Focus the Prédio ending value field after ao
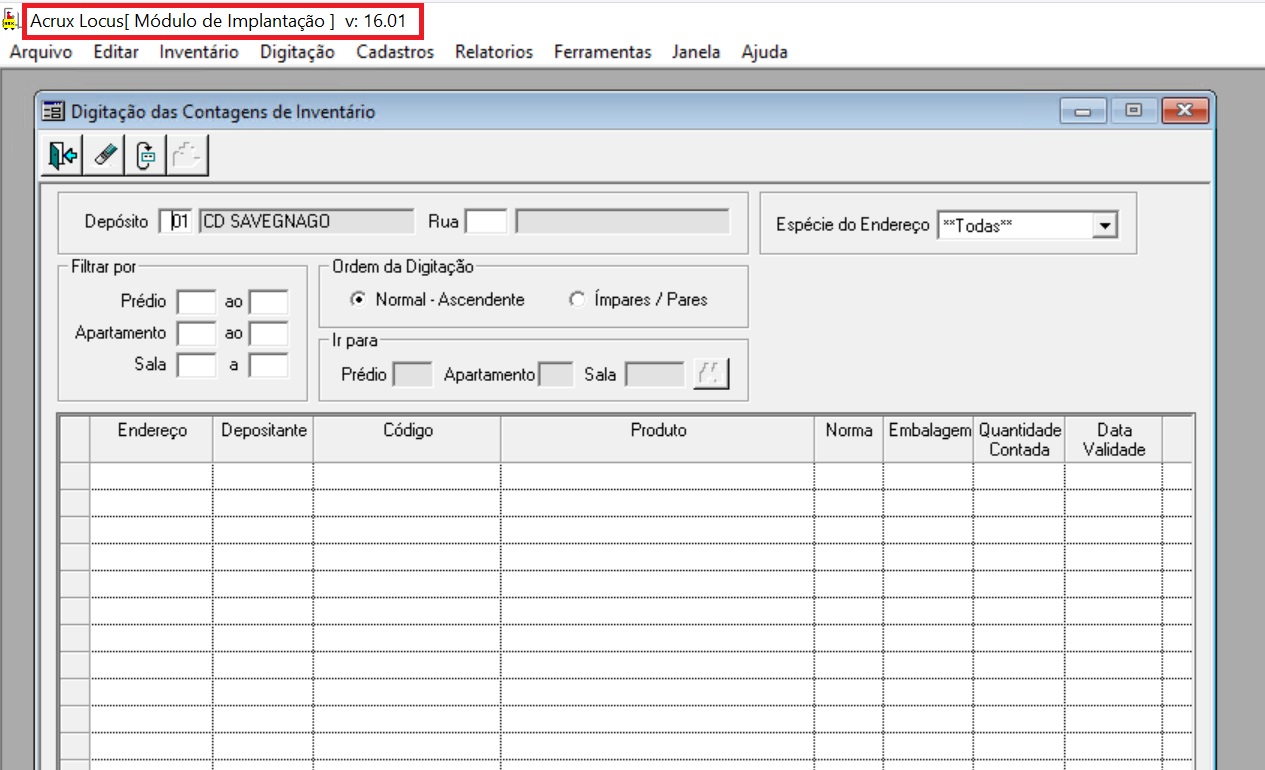The image size is (1265, 770). 268,301
